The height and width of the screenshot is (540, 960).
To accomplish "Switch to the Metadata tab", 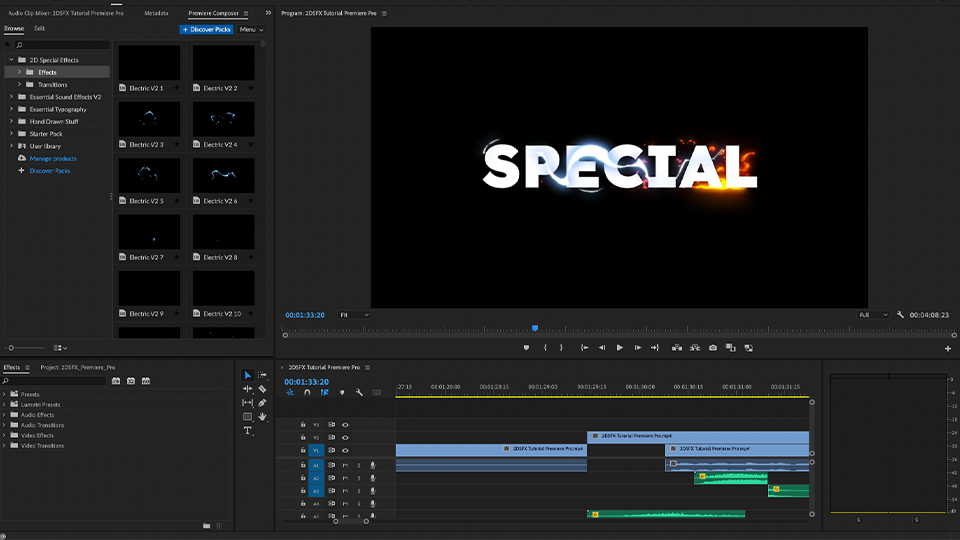I will [156, 14].
